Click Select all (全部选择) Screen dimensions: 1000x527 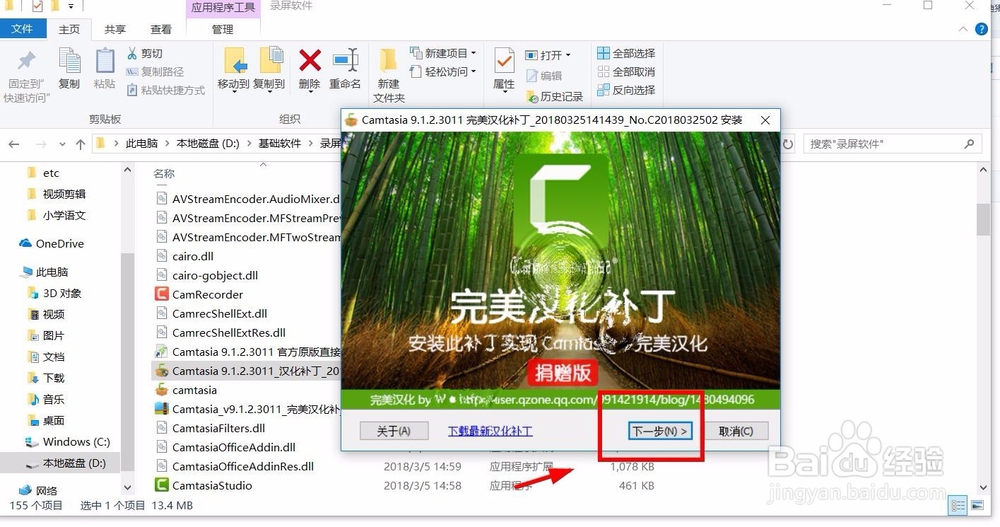click(626, 53)
